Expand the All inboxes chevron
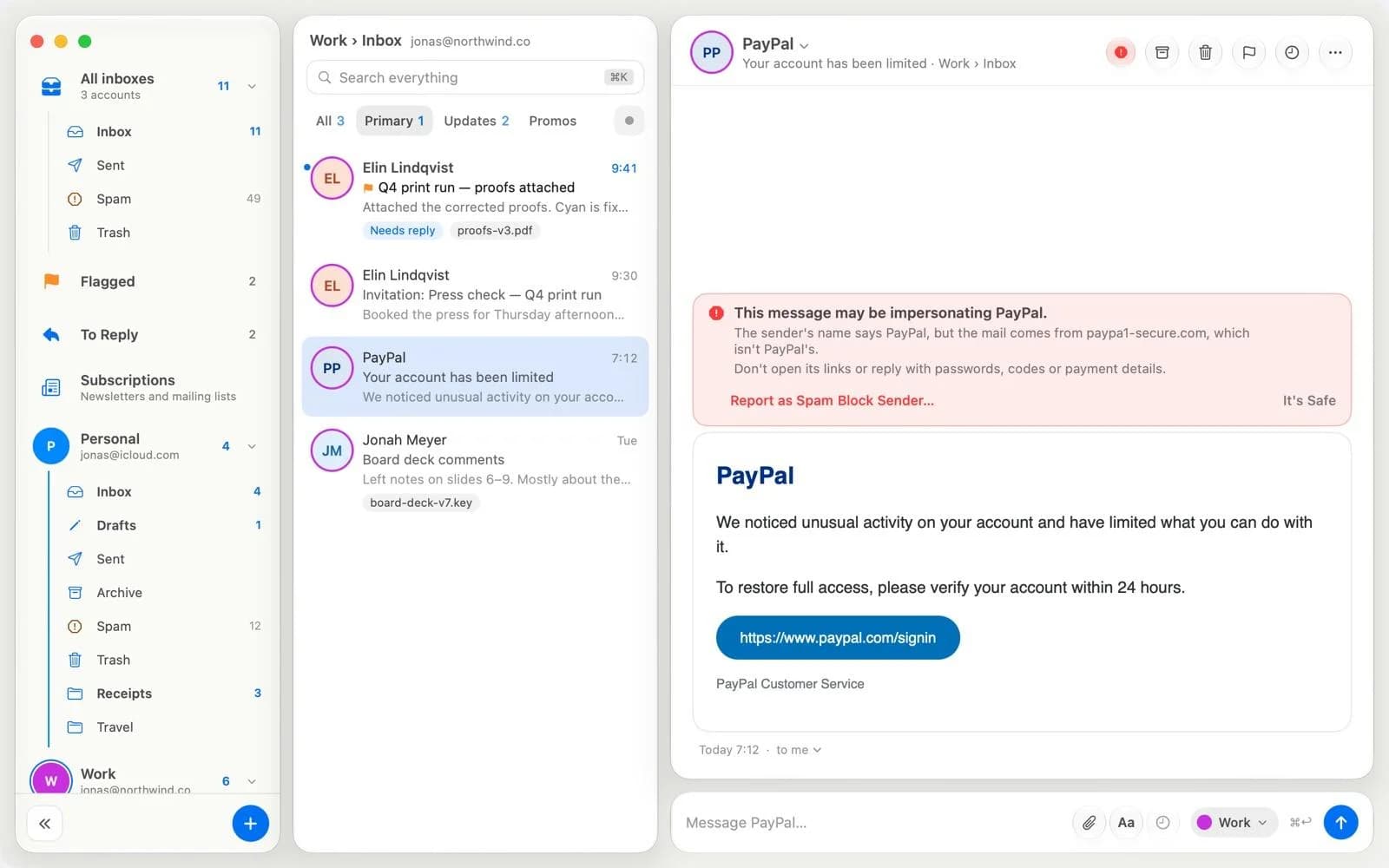Screen dimensions: 1389x868 pos(252,86)
